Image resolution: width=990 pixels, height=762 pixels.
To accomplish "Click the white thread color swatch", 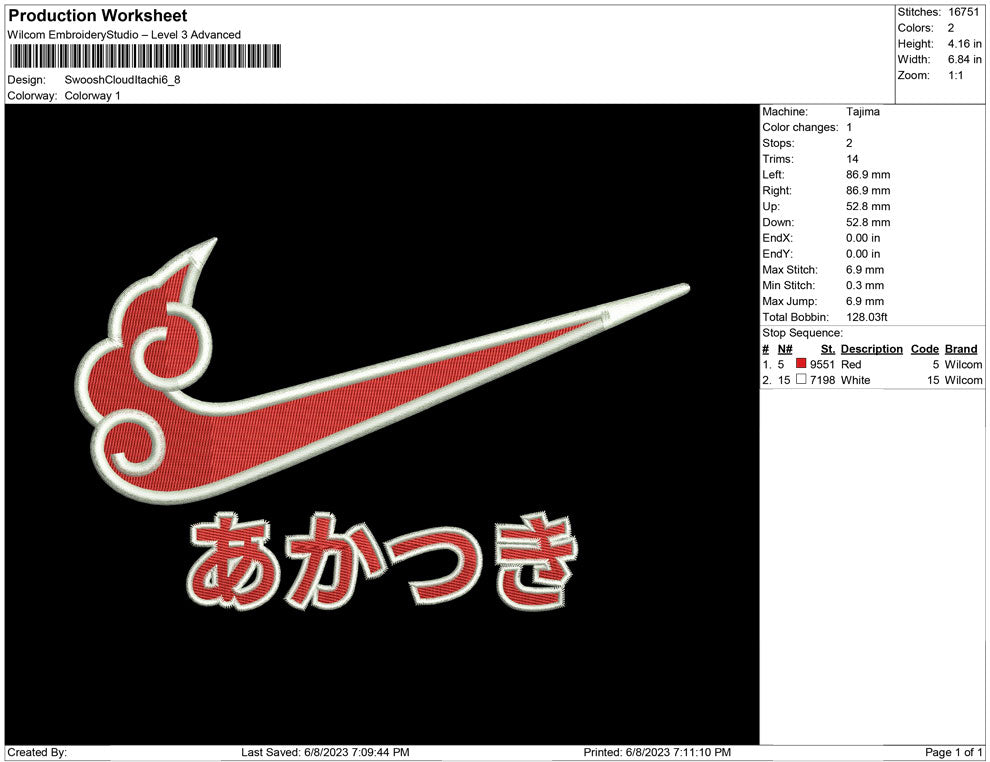I will (x=801, y=381).
